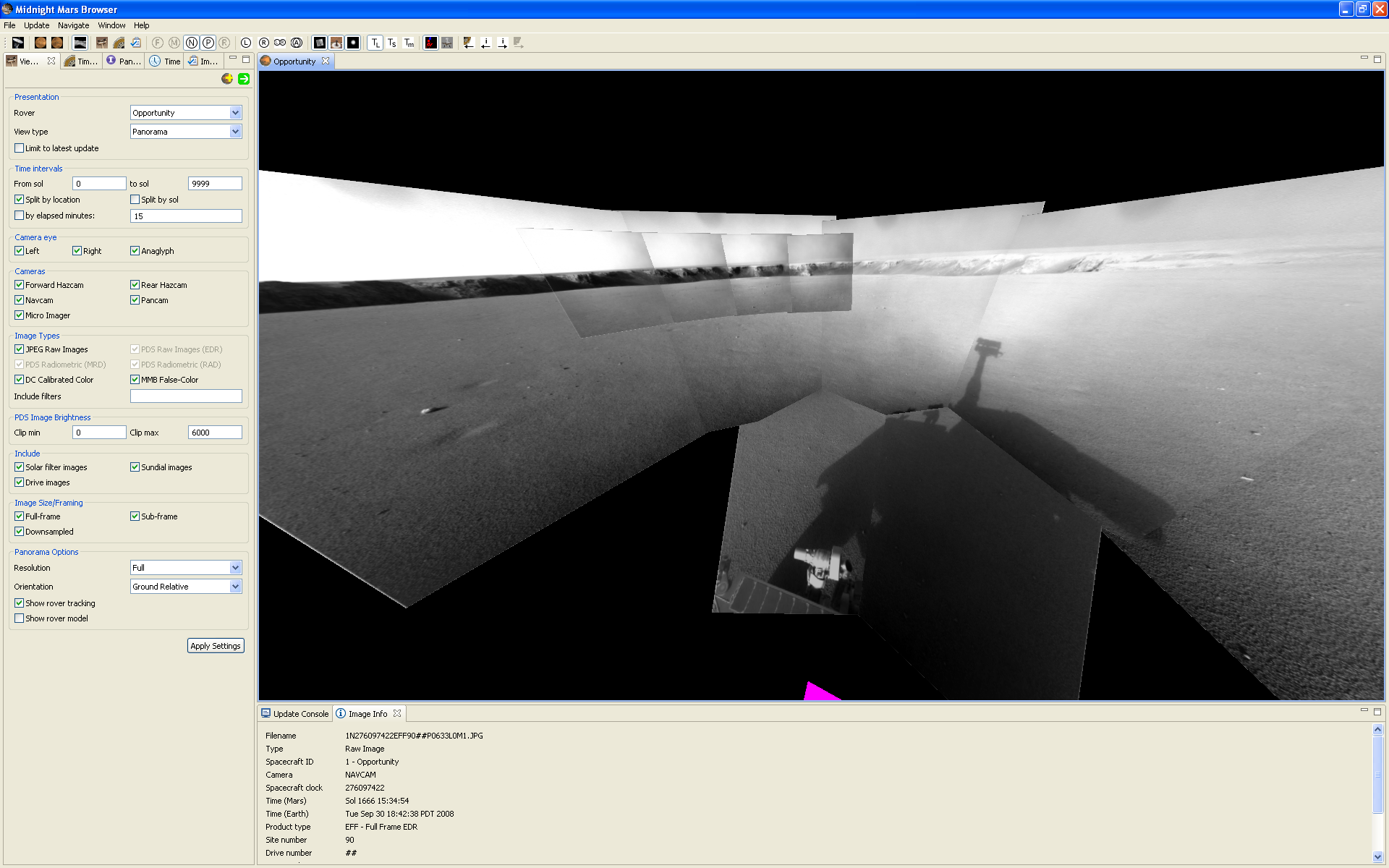This screenshot has width=1389, height=868.
Task: Select the Anaglyph A toolbar icon
Action: (297, 43)
